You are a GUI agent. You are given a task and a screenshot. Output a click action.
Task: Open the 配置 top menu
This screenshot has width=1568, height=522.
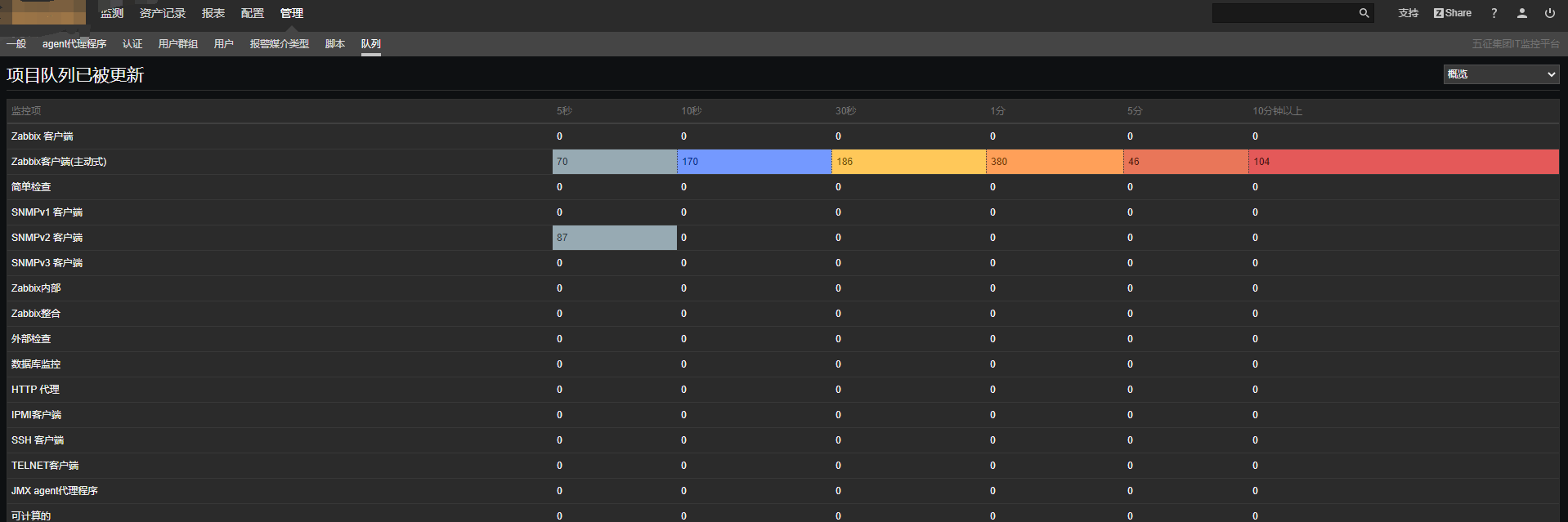pyautogui.click(x=253, y=13)
